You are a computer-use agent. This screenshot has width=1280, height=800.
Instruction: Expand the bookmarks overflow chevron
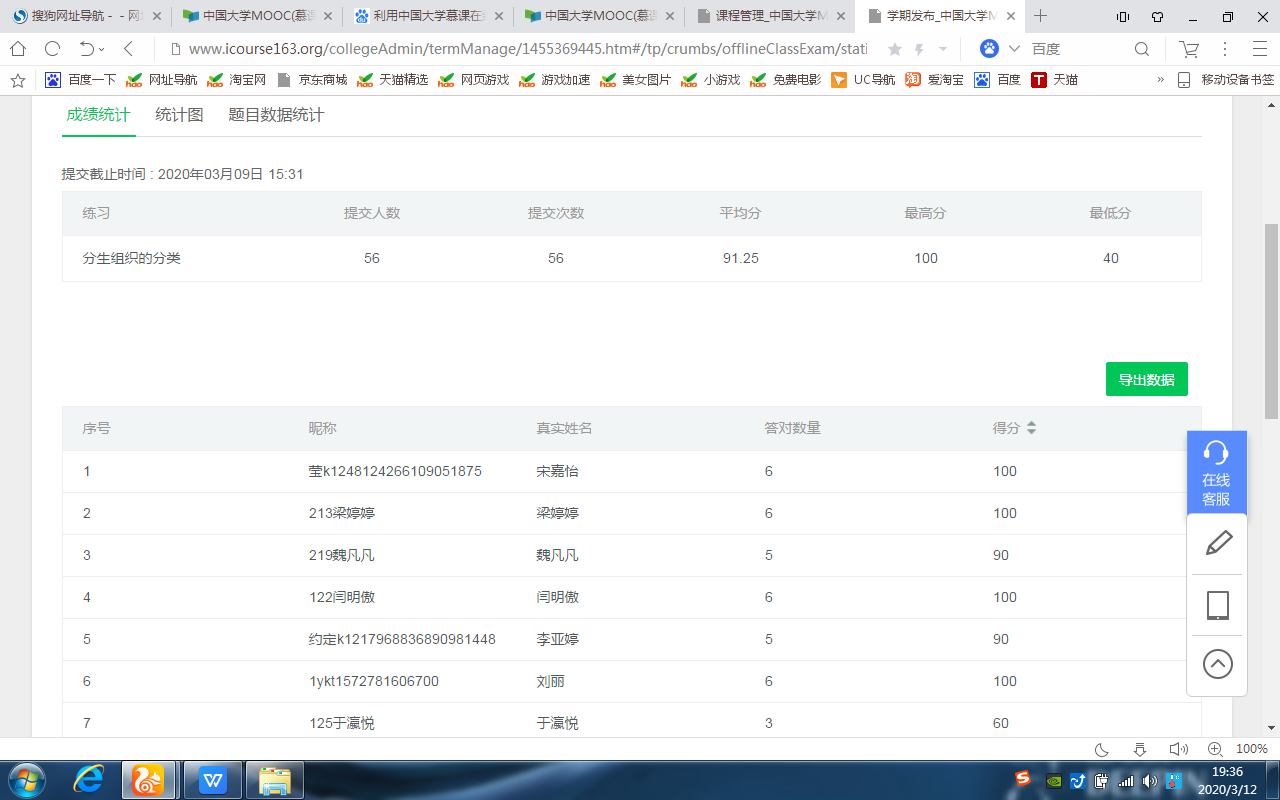(x=1160, y=80)
